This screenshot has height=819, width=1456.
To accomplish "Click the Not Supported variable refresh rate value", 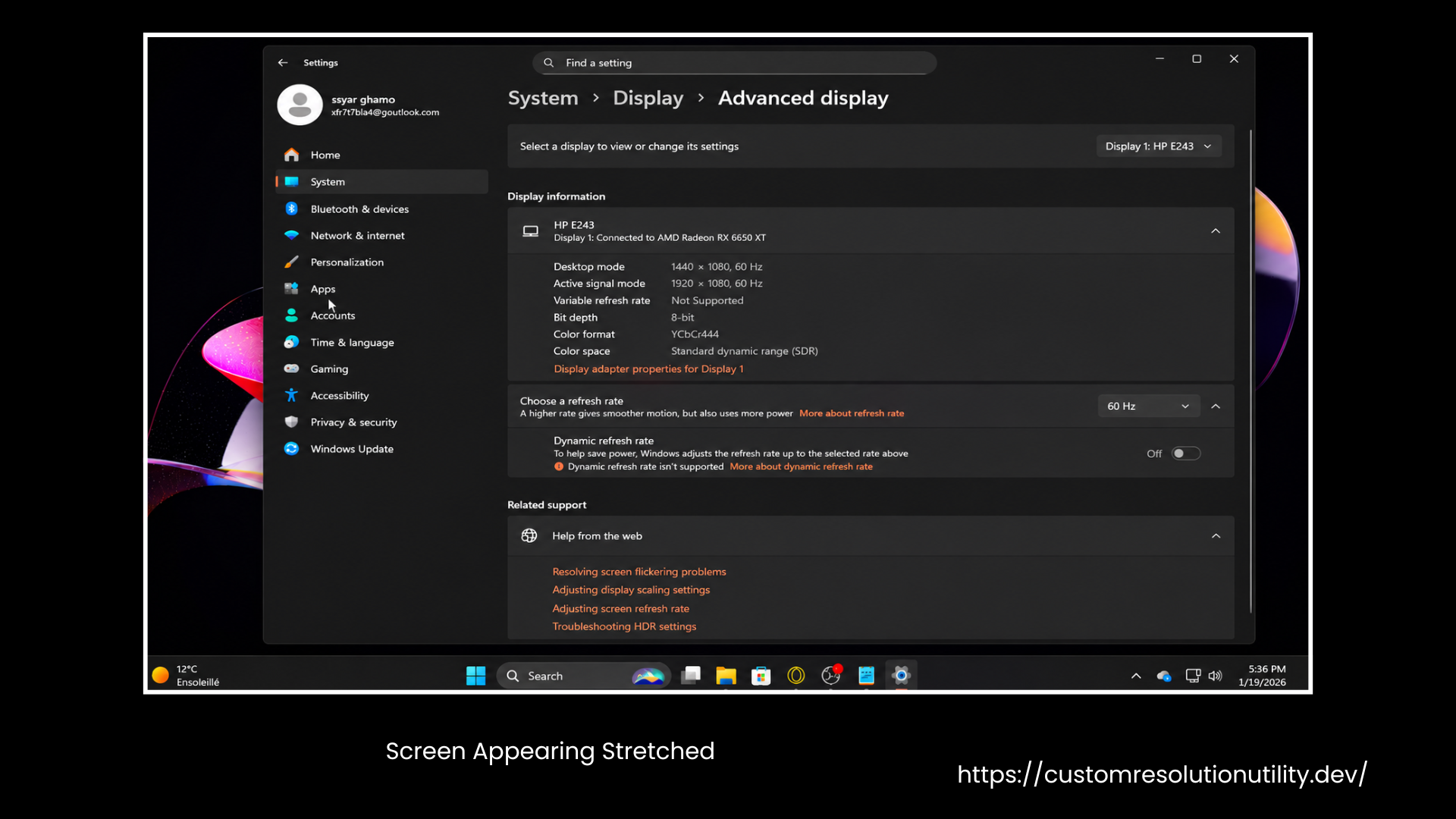I will 707,300.
